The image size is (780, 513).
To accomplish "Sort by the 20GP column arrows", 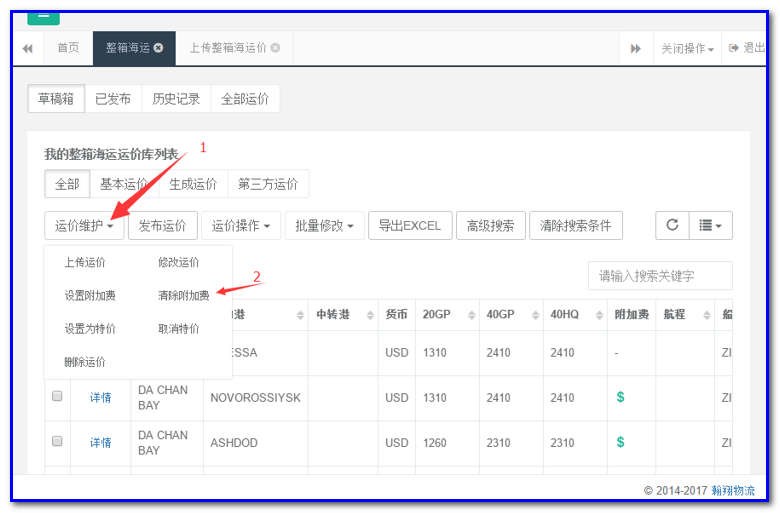I will (472, 314).
